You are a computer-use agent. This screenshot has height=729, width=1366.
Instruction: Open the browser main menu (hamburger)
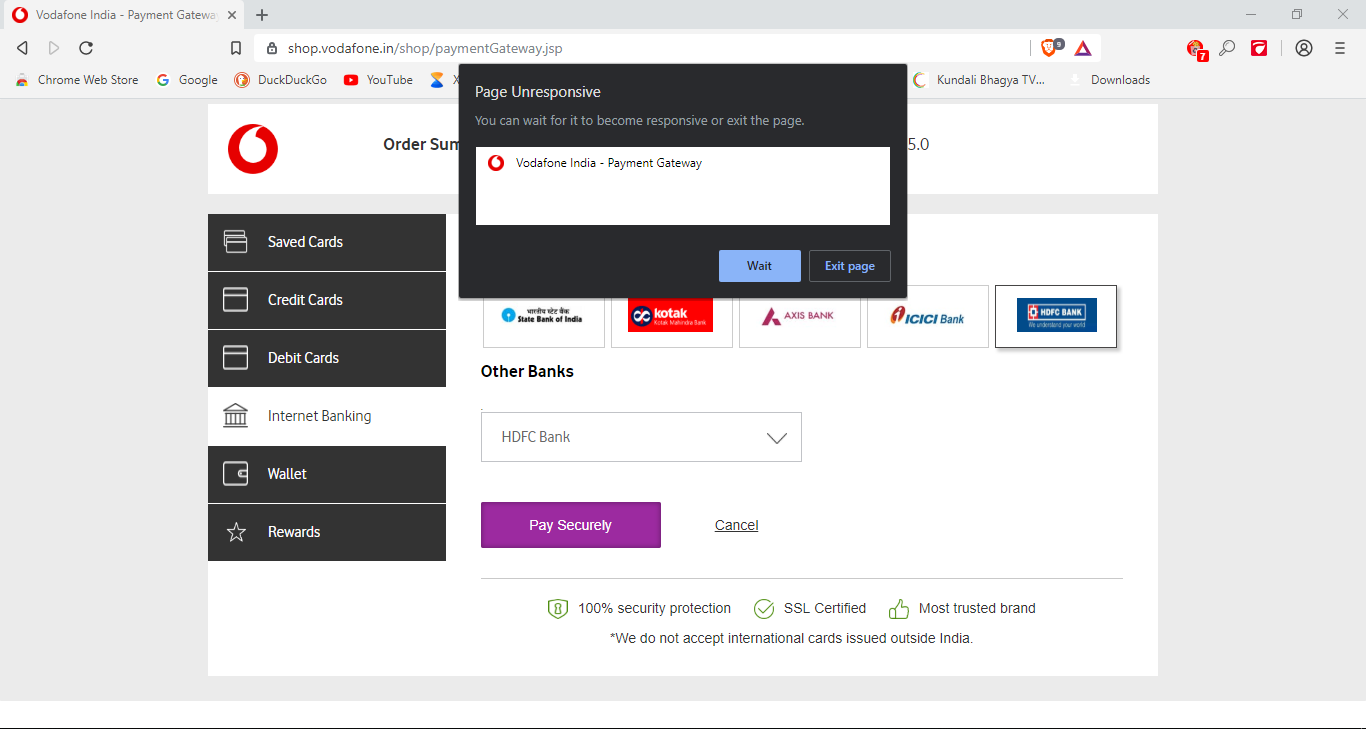click(1340, 48)
